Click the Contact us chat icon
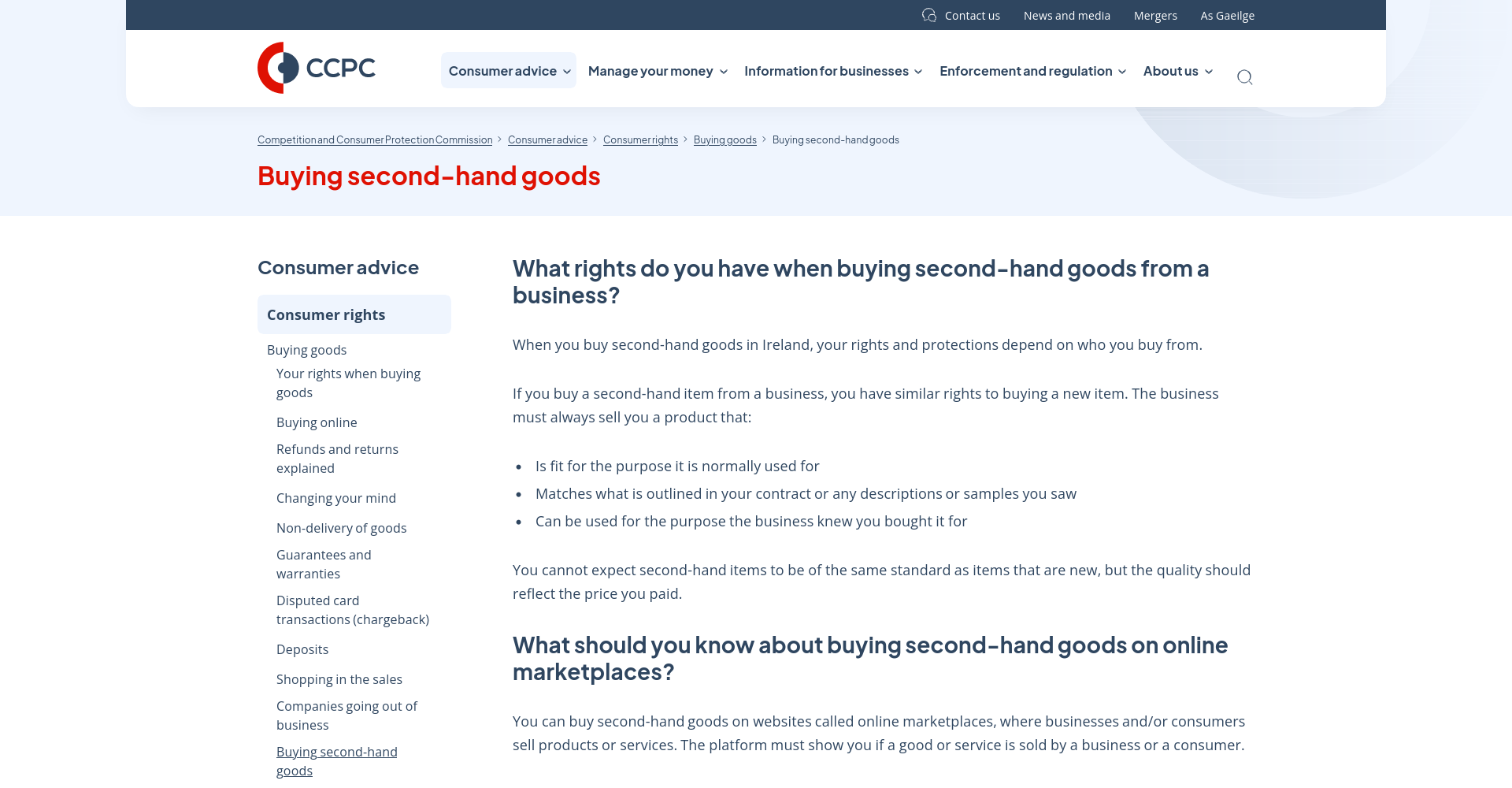 click(929, 15)
